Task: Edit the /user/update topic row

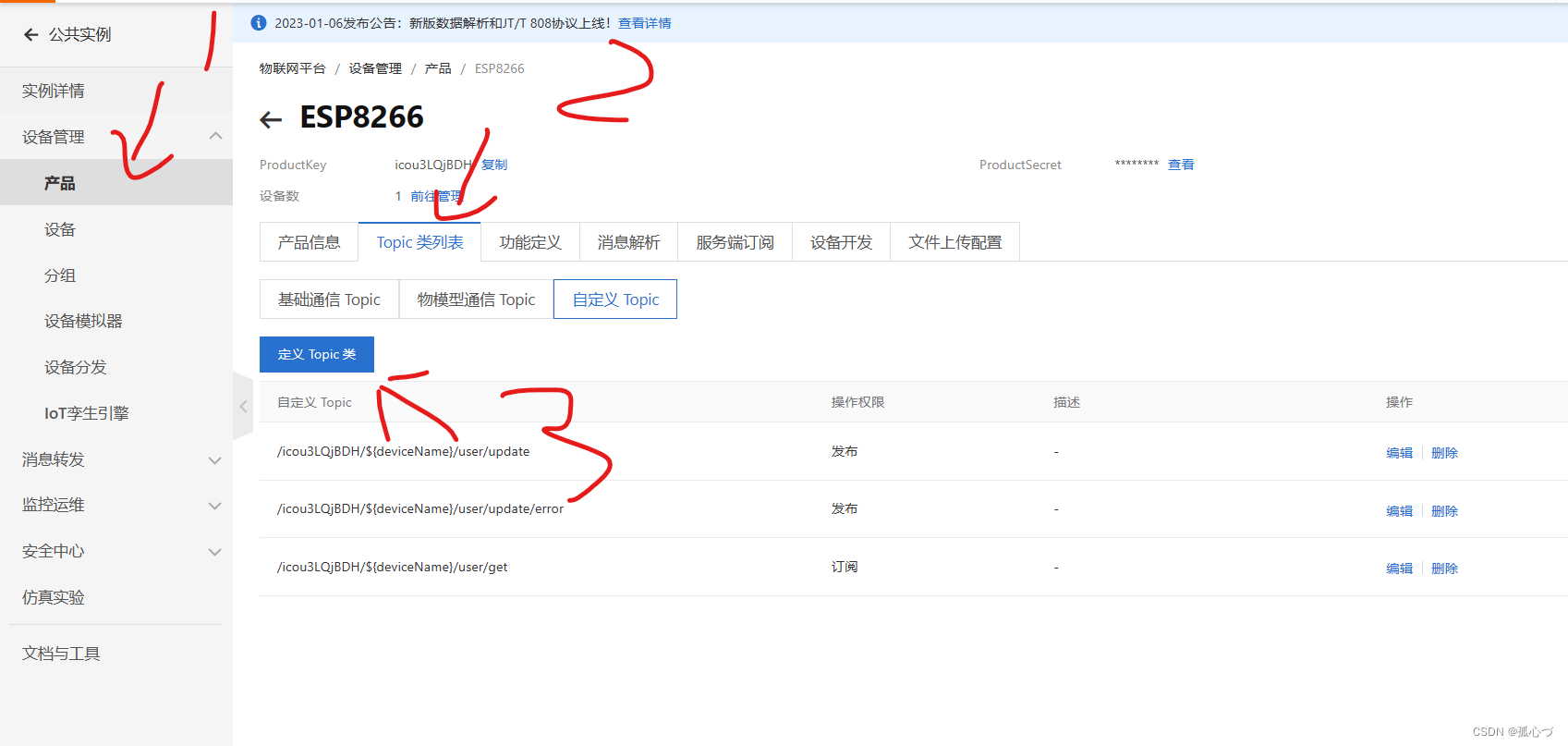Action: tap(1399, 453)
